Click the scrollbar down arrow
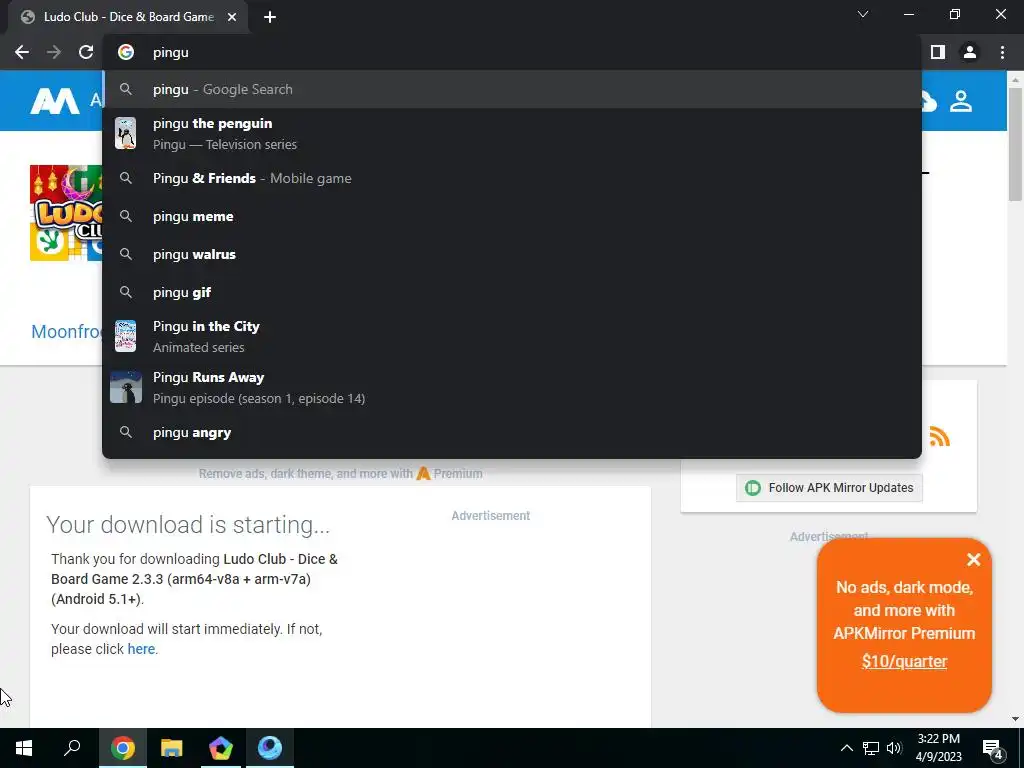This screenshot has height=768, width=1024. (1015, 719)
